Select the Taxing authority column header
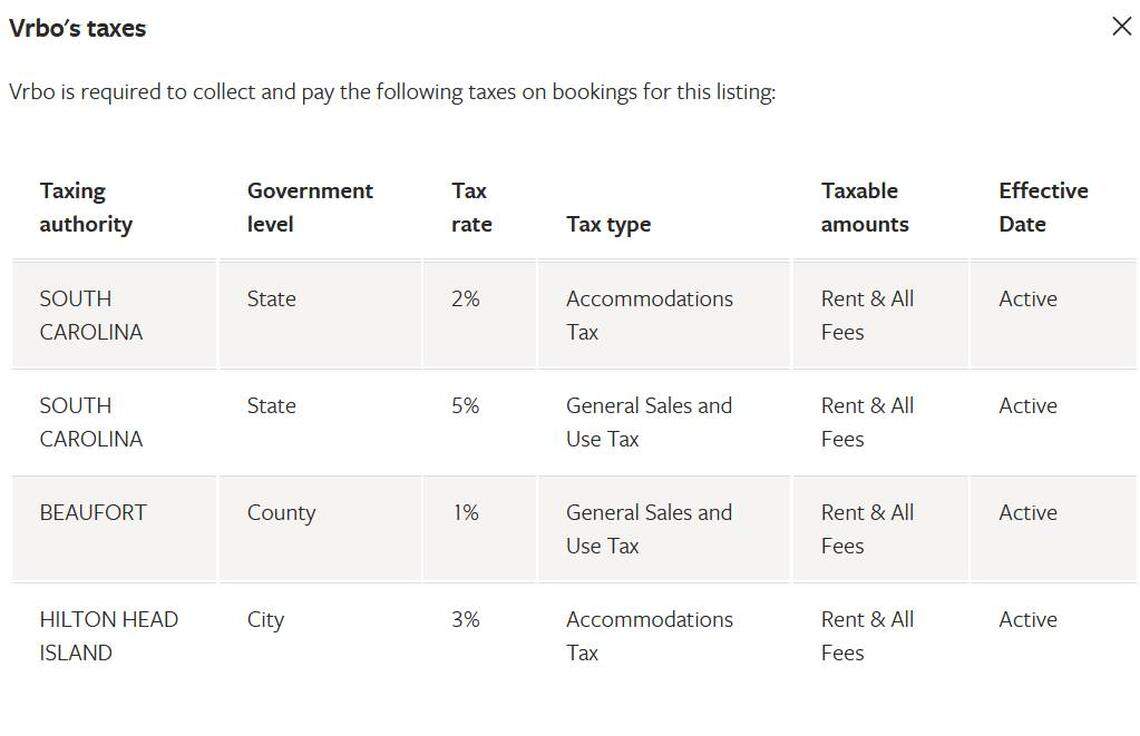This screenshot has height=736, width=1140. click(x=86, y=206)
